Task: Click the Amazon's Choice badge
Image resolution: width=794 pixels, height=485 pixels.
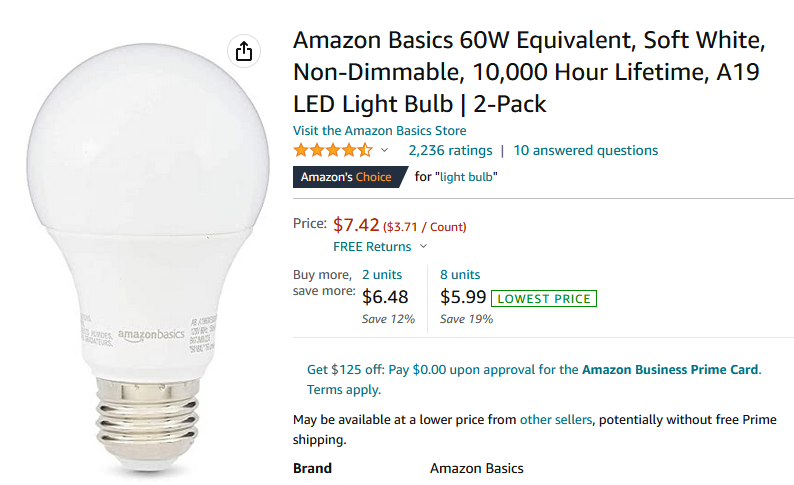Action: tap(348, 177)
